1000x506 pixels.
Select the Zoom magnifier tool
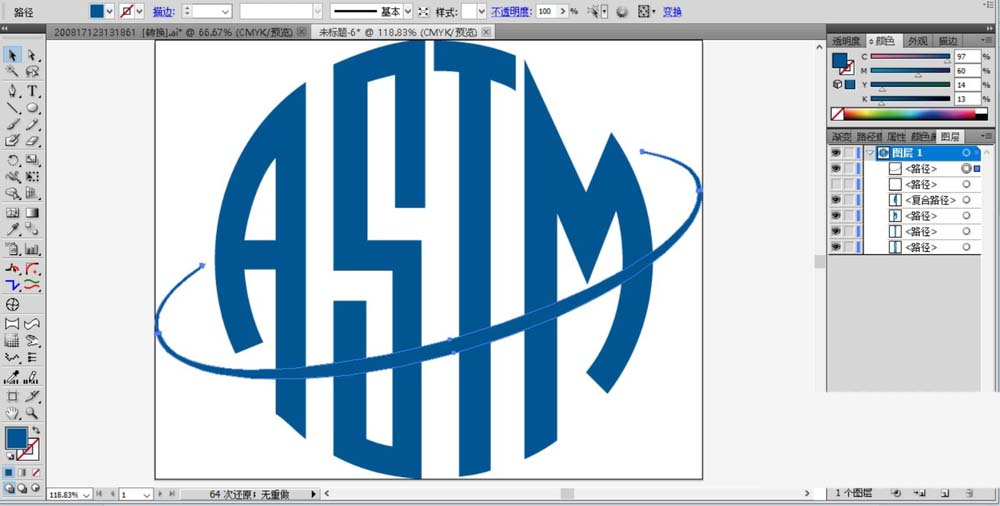33,413
